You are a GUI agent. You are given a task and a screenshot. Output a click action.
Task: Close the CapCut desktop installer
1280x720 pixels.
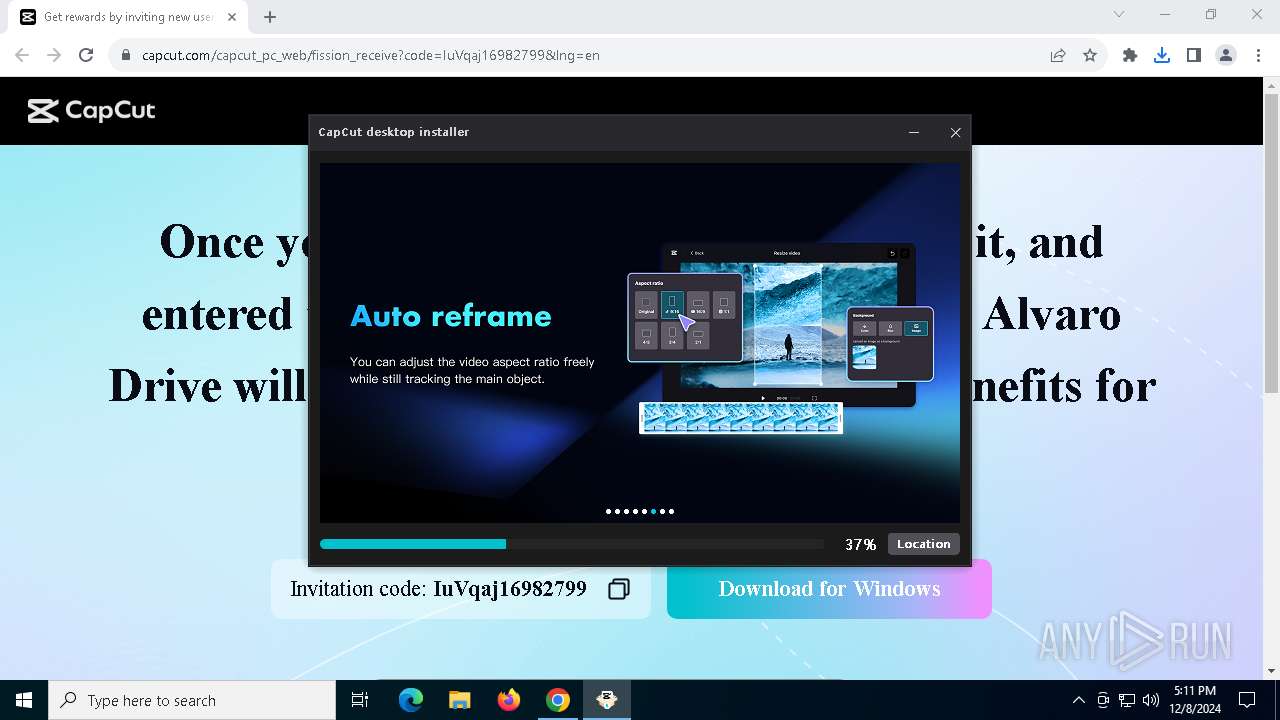coord(955,132)
